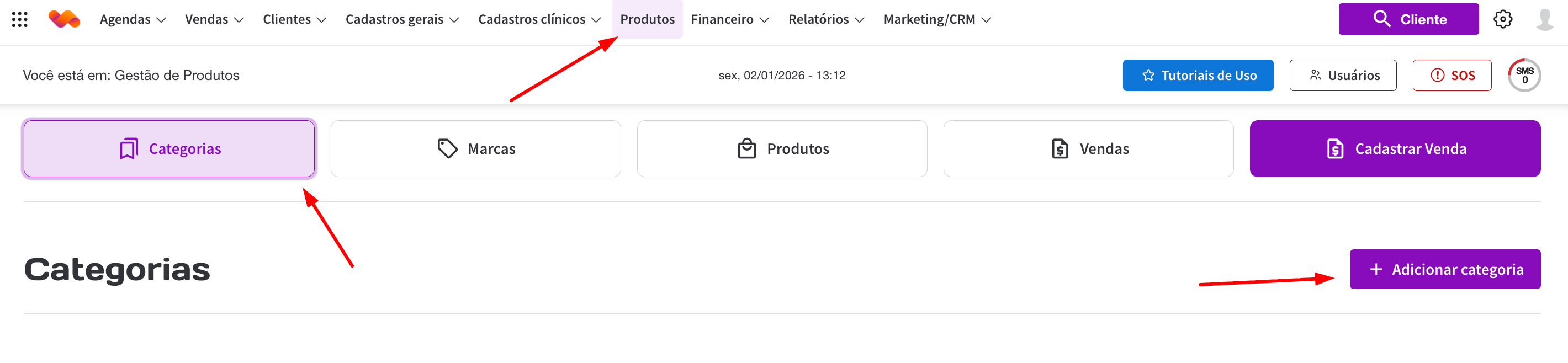Open the apps grid launcher icon
The height and width of the screenshot is (363, 1568).
19,19
